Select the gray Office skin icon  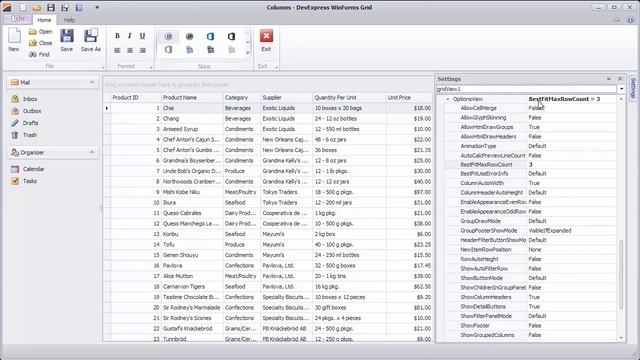[x=169, y=50]
